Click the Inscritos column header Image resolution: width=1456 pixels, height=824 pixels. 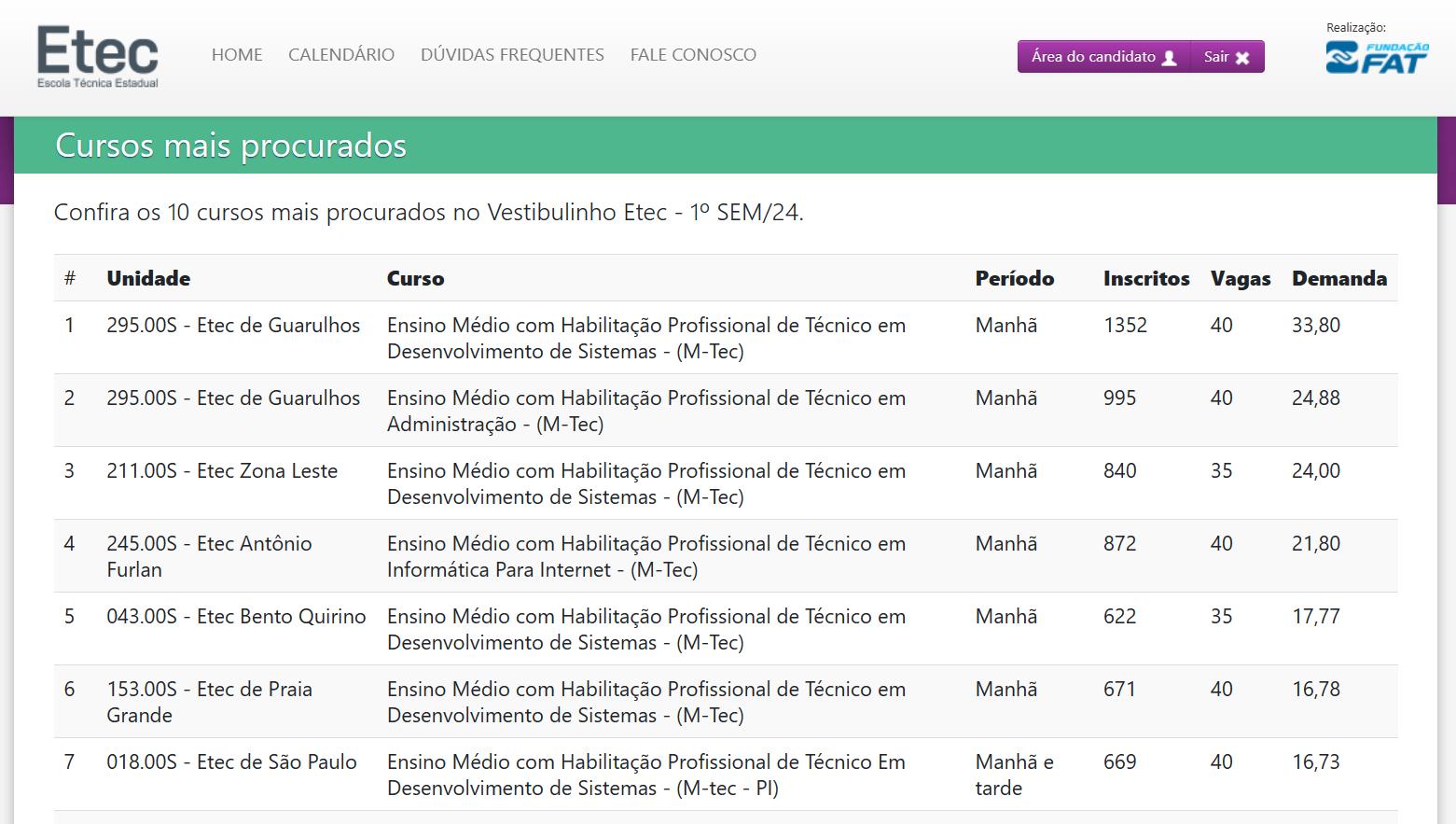click(1146, 278)
